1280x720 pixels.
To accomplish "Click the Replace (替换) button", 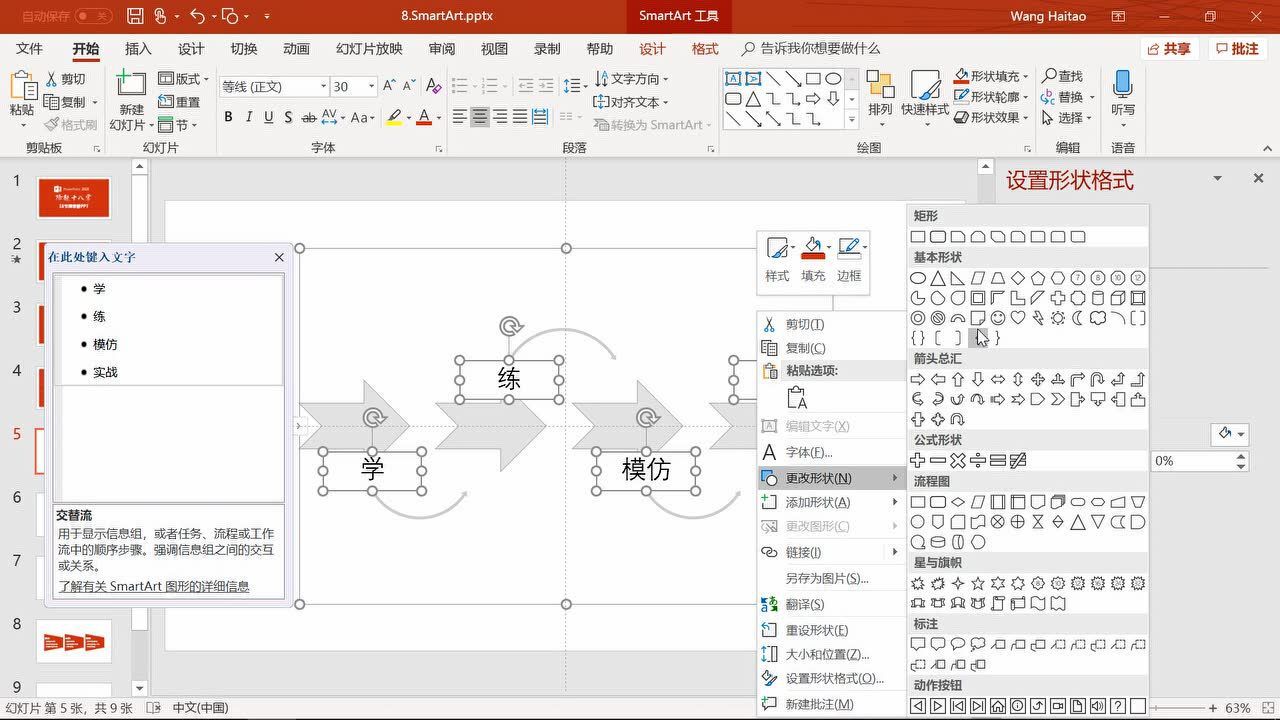I will [x=1067, y=97].
